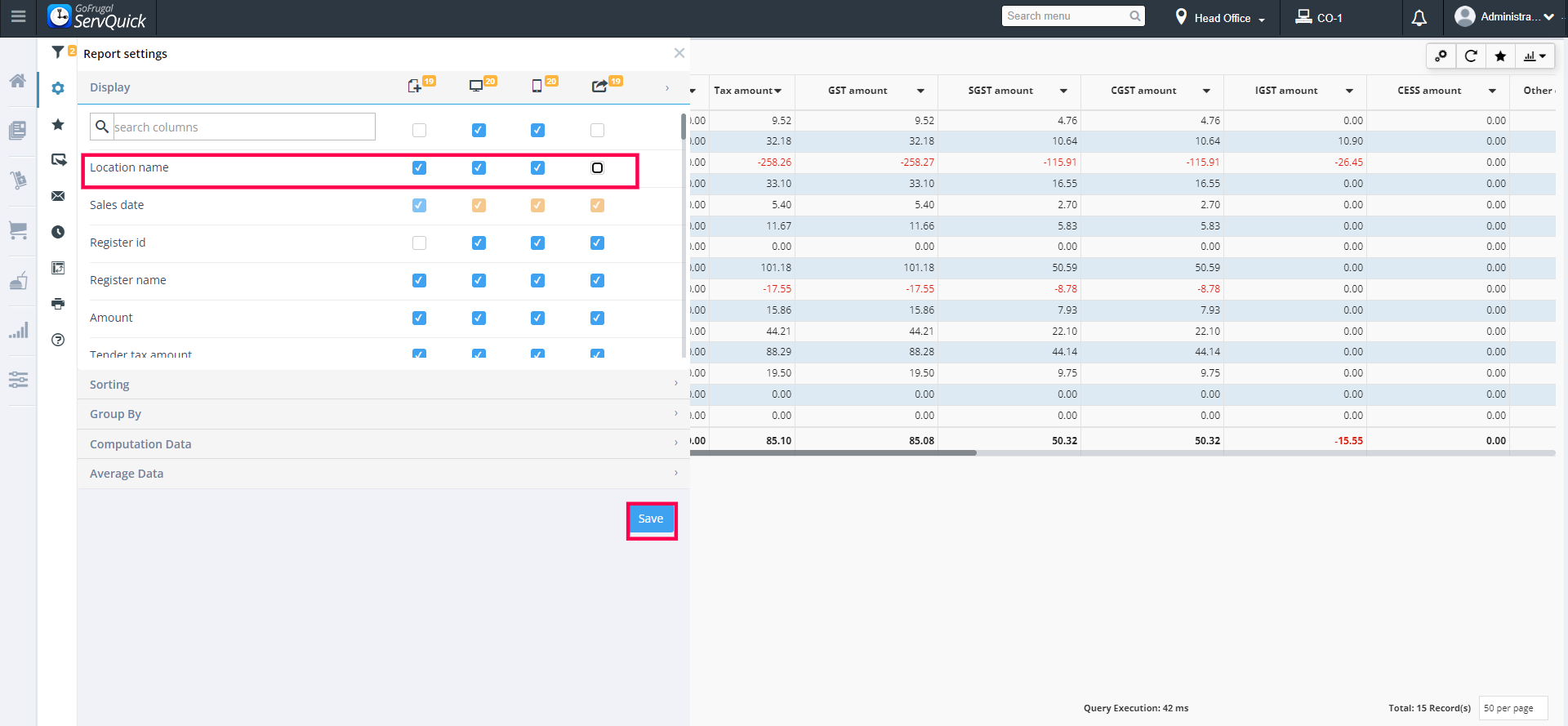This screenshot has height=726, width=1568.
Task: Open the burger and drink sidebar icon
Action: tap(18, 281)
